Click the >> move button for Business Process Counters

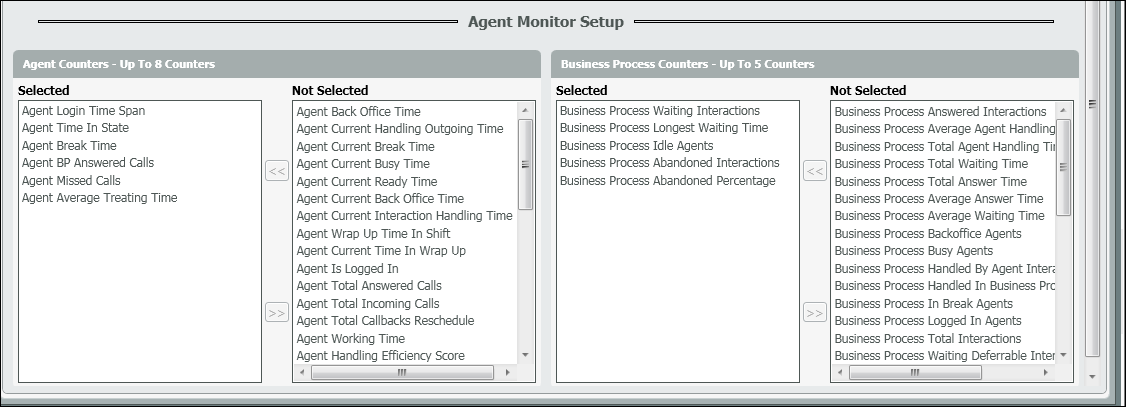pyautogui.click(x=815, y=313)
